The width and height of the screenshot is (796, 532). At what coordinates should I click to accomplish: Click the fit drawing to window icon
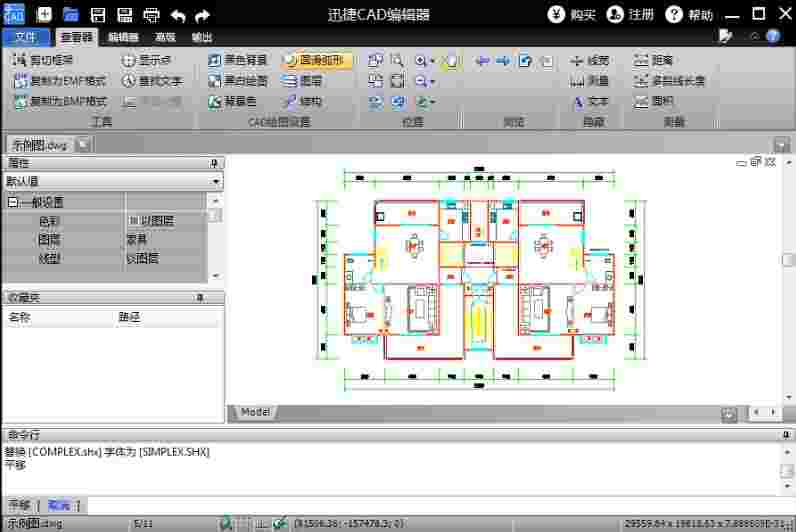tap(397, 81)
